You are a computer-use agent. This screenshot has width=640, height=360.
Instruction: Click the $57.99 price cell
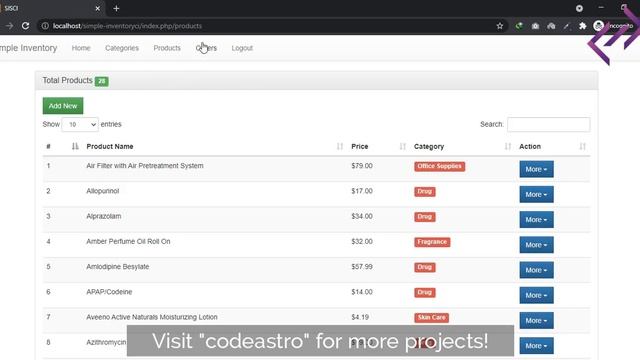pos(362,267)
